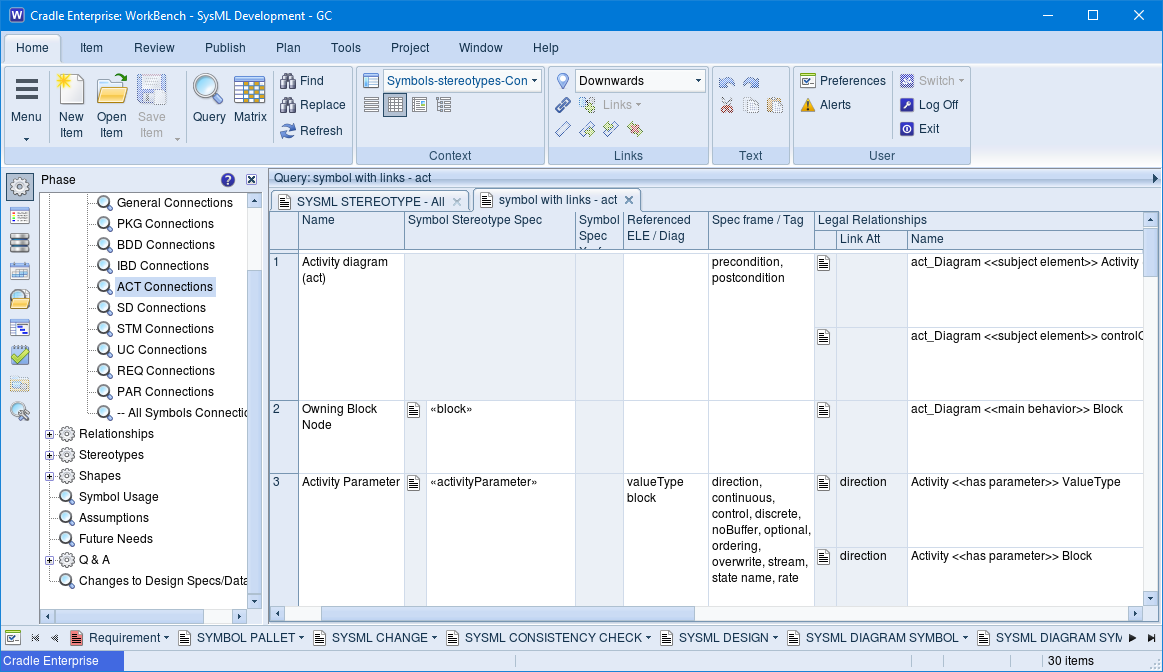Switch to list view style icon
Image resolution: width=1163 pixels, height=672 pixels.
click(x=372, y=105)
